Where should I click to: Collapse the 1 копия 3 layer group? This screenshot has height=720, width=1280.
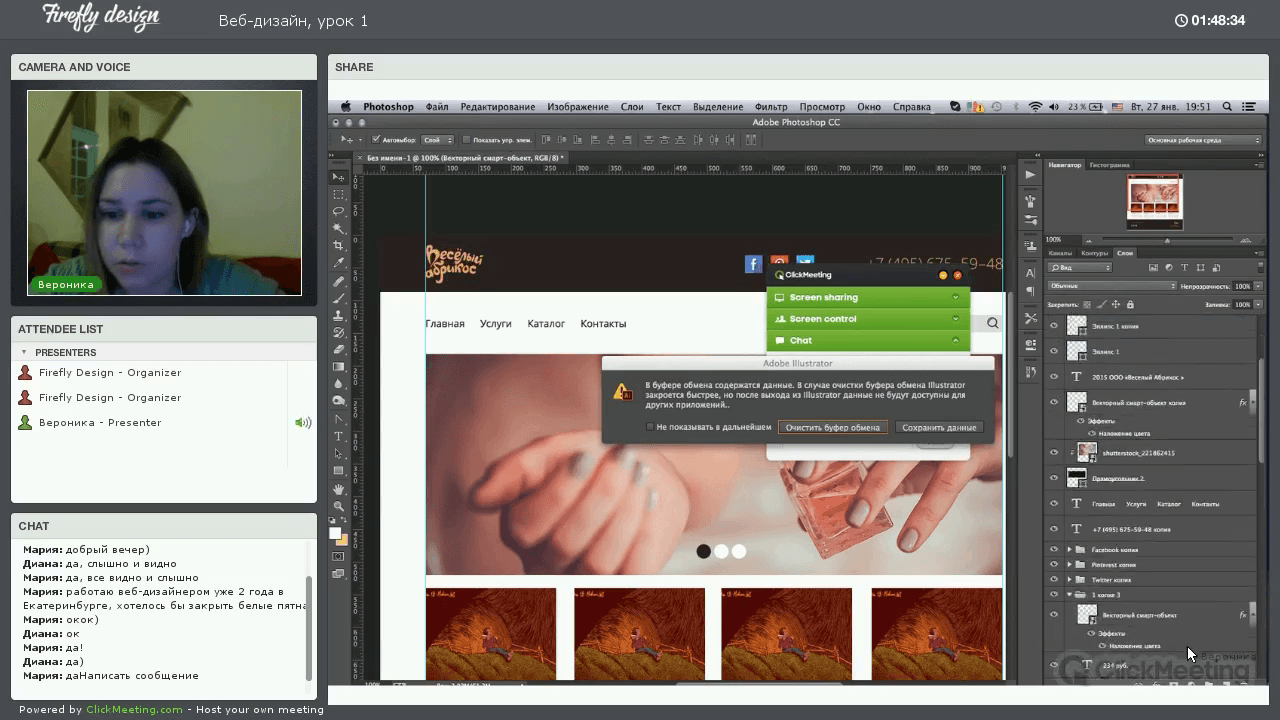[1069, 595]
